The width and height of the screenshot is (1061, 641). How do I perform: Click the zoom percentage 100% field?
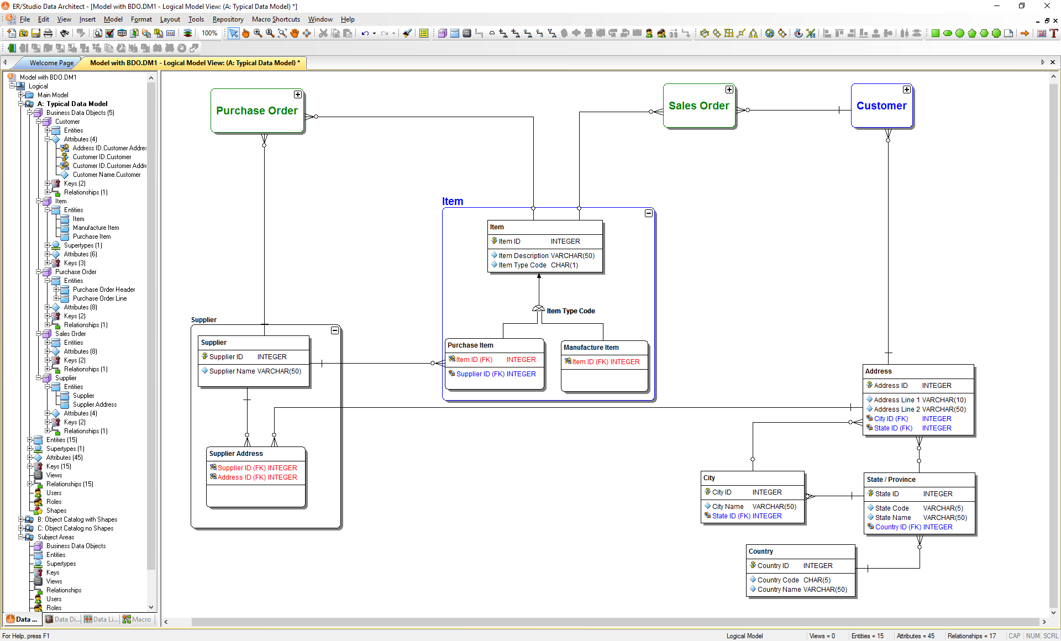coord(210,33)
